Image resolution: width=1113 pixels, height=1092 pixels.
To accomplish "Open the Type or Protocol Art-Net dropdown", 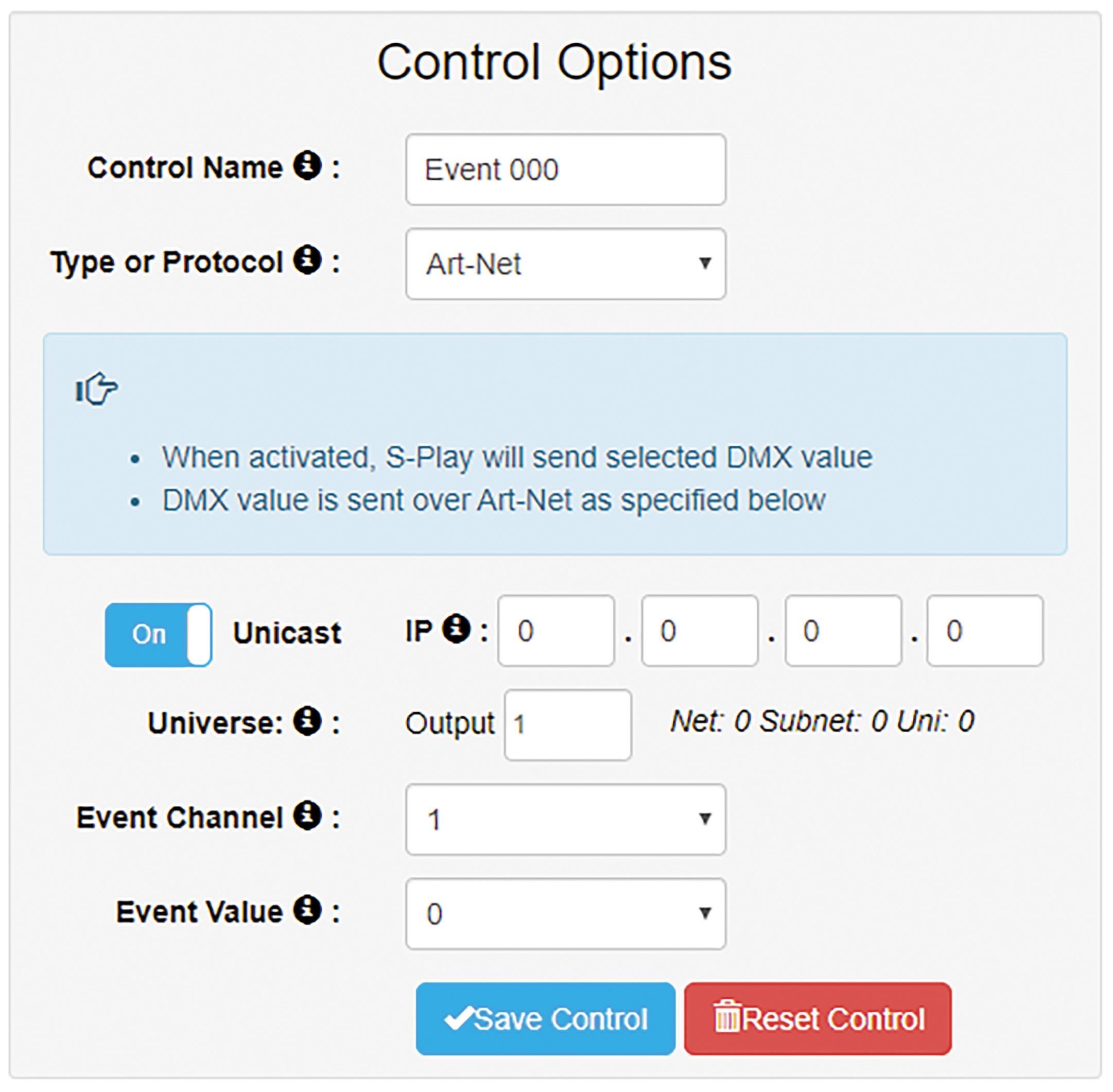I will click(565, 264).
